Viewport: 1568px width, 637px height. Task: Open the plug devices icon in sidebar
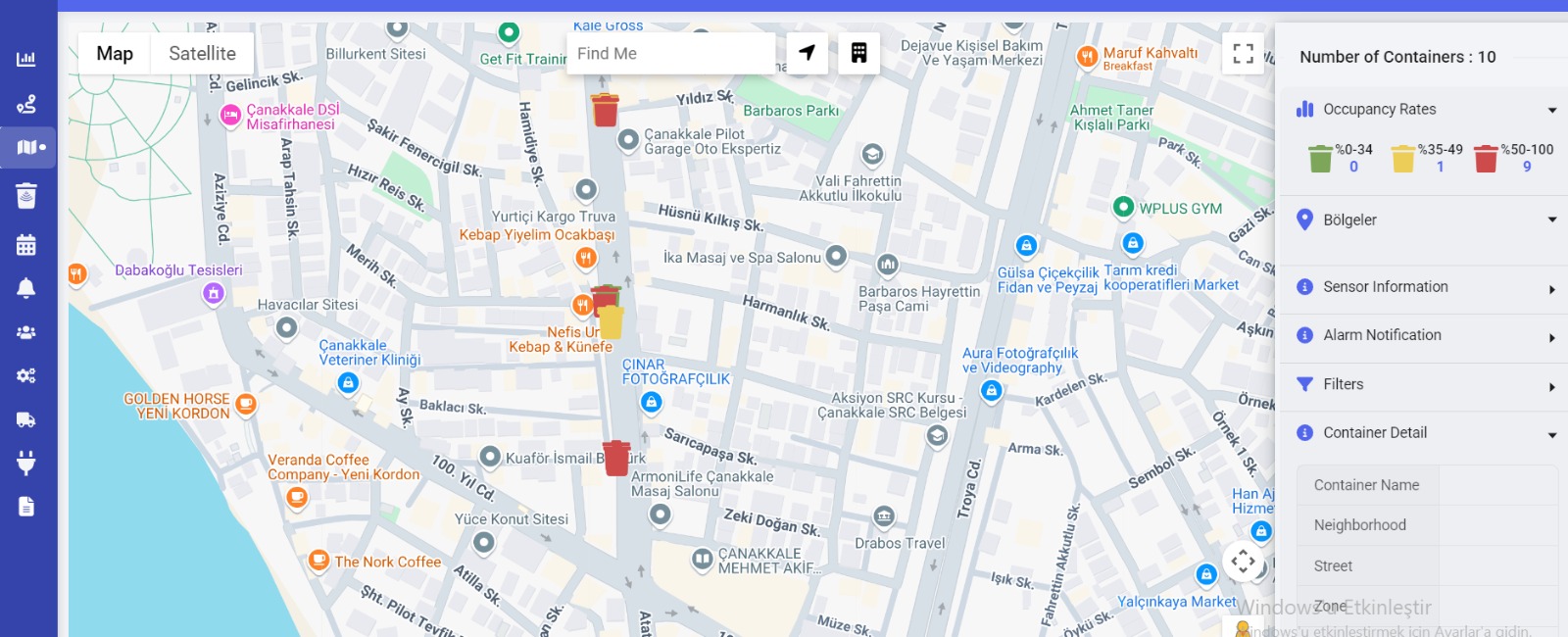pos(26,463)
